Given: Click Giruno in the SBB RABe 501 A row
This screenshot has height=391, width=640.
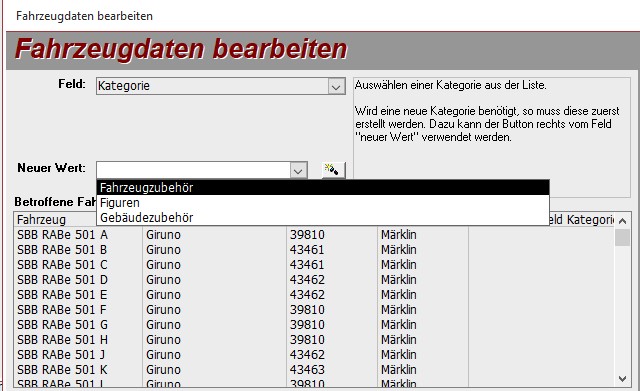Looking at the screenshot, I should tap(163, 235).
